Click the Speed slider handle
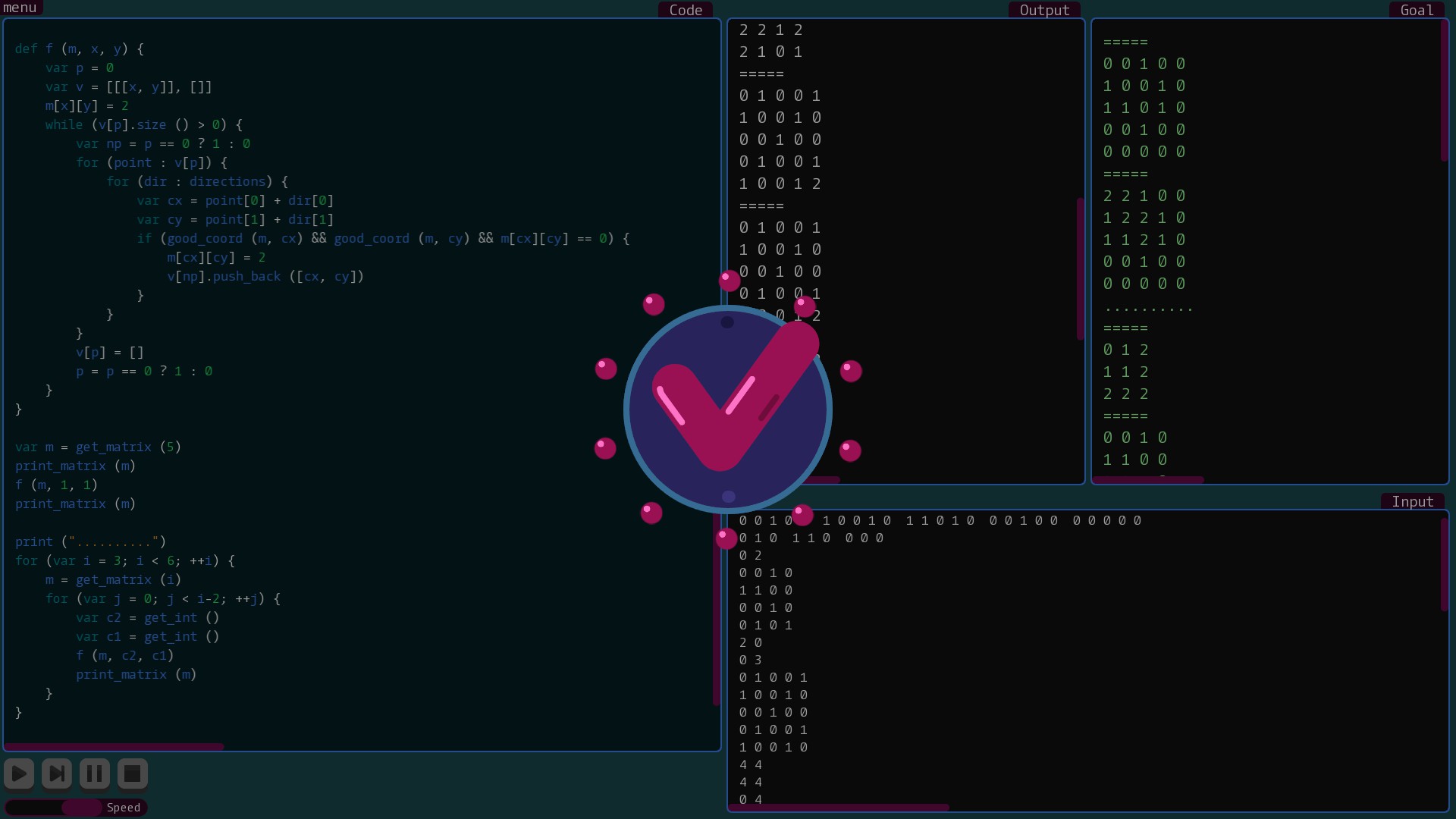 [81, 807]
